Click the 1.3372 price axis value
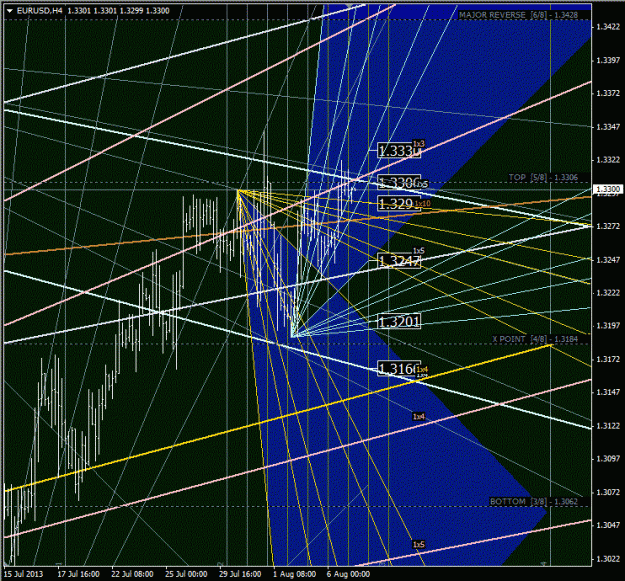625x581 pixels. tap(608, 93)
